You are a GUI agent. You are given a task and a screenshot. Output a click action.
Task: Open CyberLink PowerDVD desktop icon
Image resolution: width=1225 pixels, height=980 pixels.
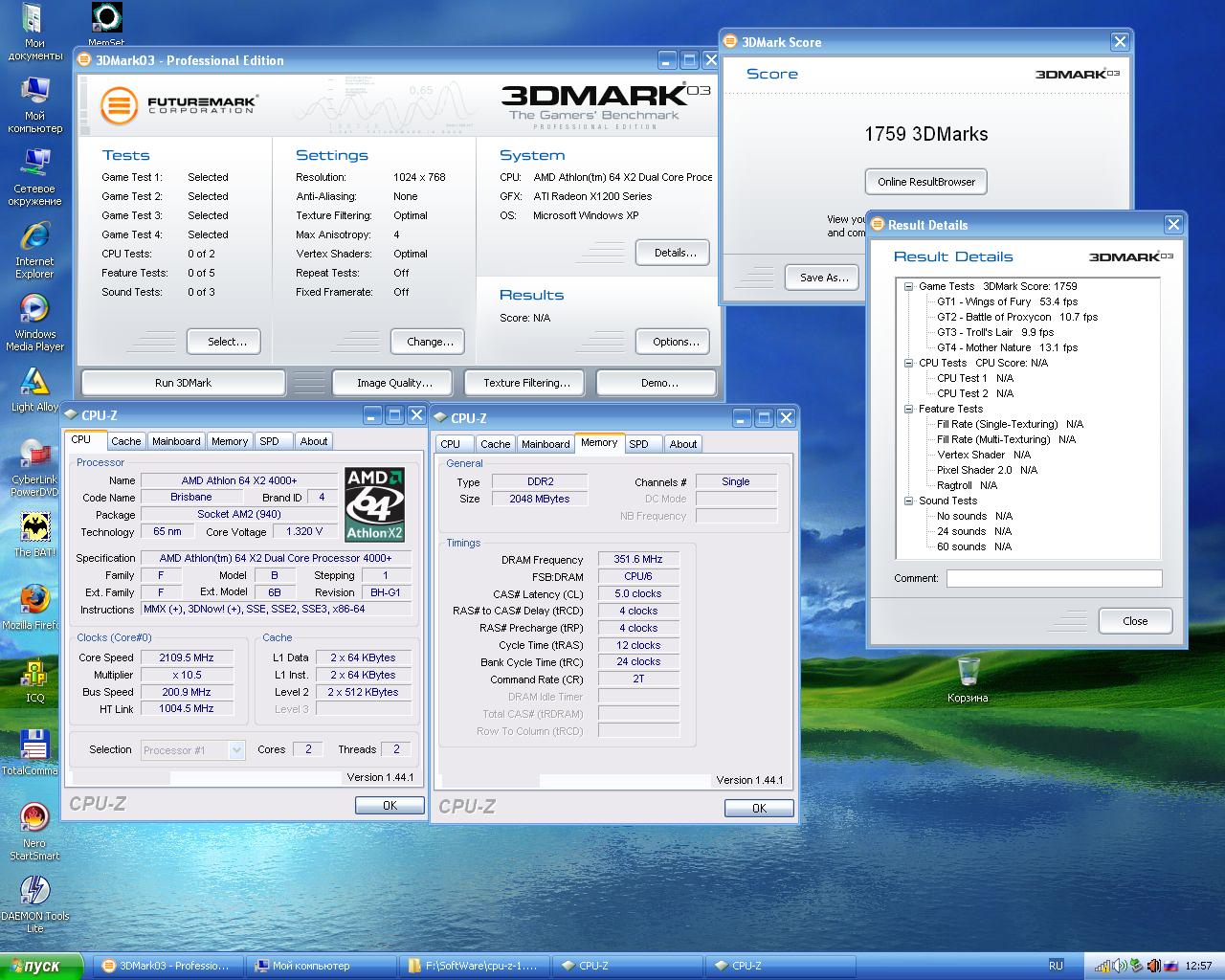point(34,468)
